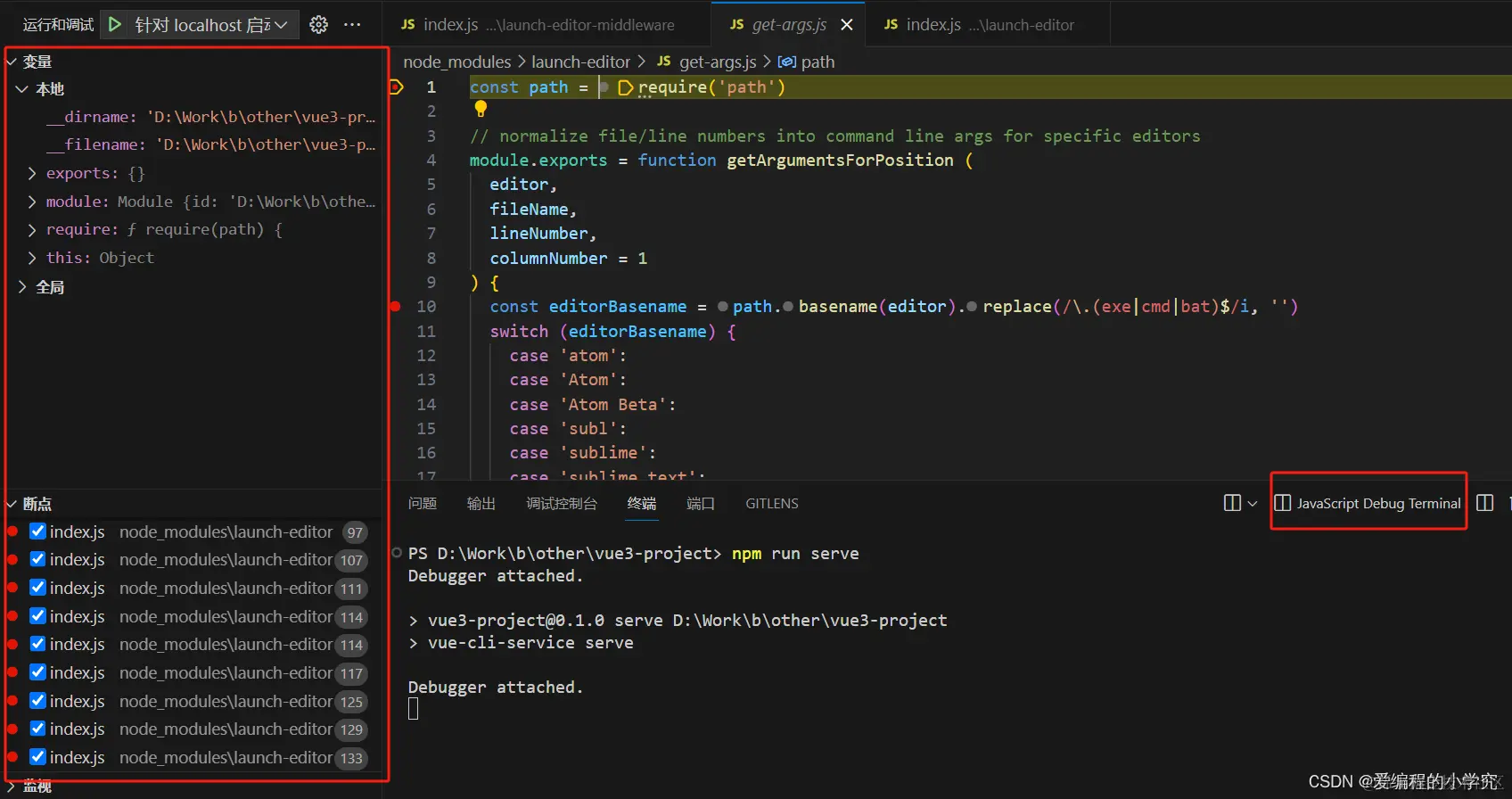Image resolution: width=1512 pixels, height=799 pixels.
Task: Uncheck breakpoint index.js line 107
Action: pos(37,559)
